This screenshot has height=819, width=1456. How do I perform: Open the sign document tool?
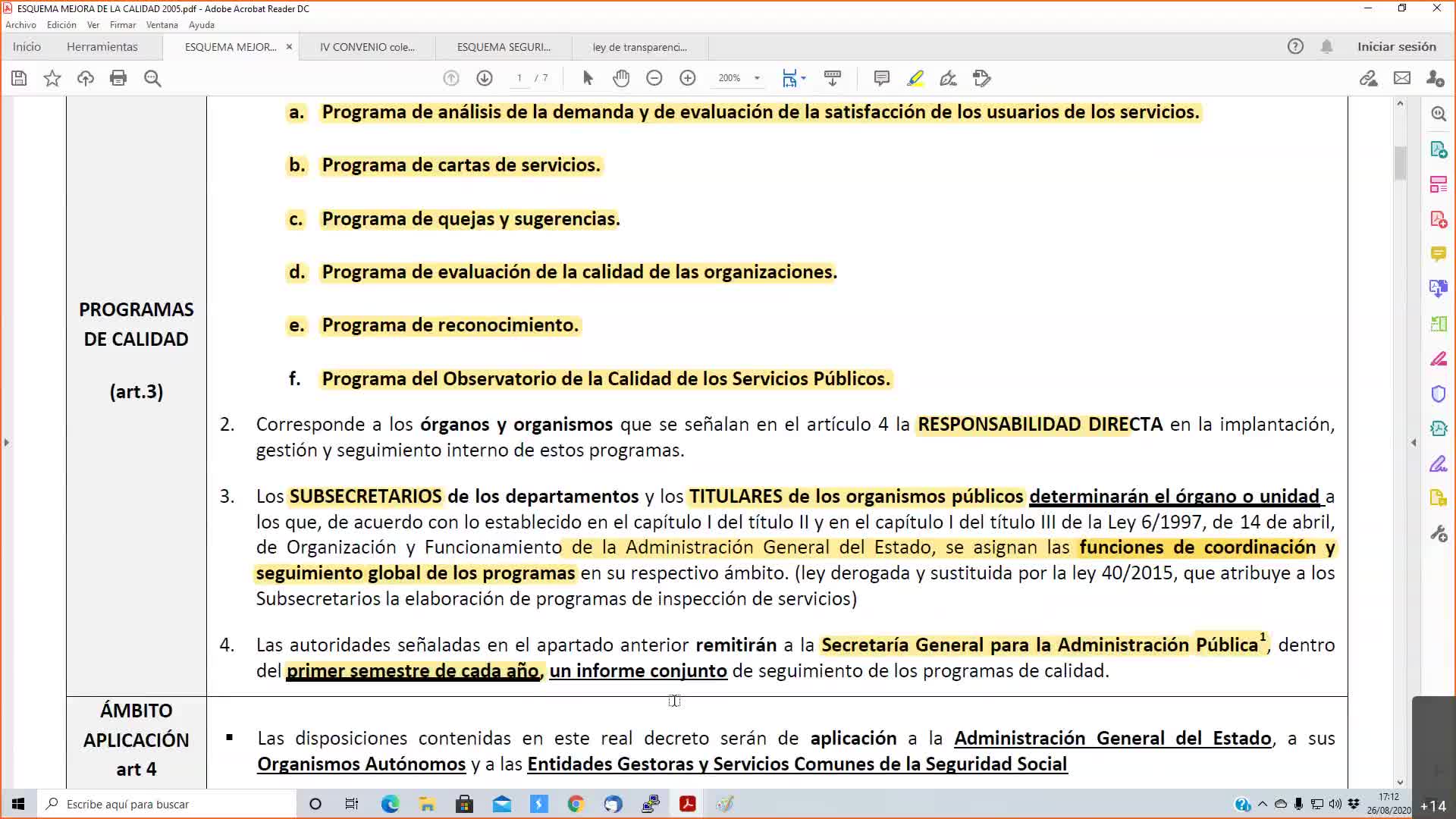[948, 78]
